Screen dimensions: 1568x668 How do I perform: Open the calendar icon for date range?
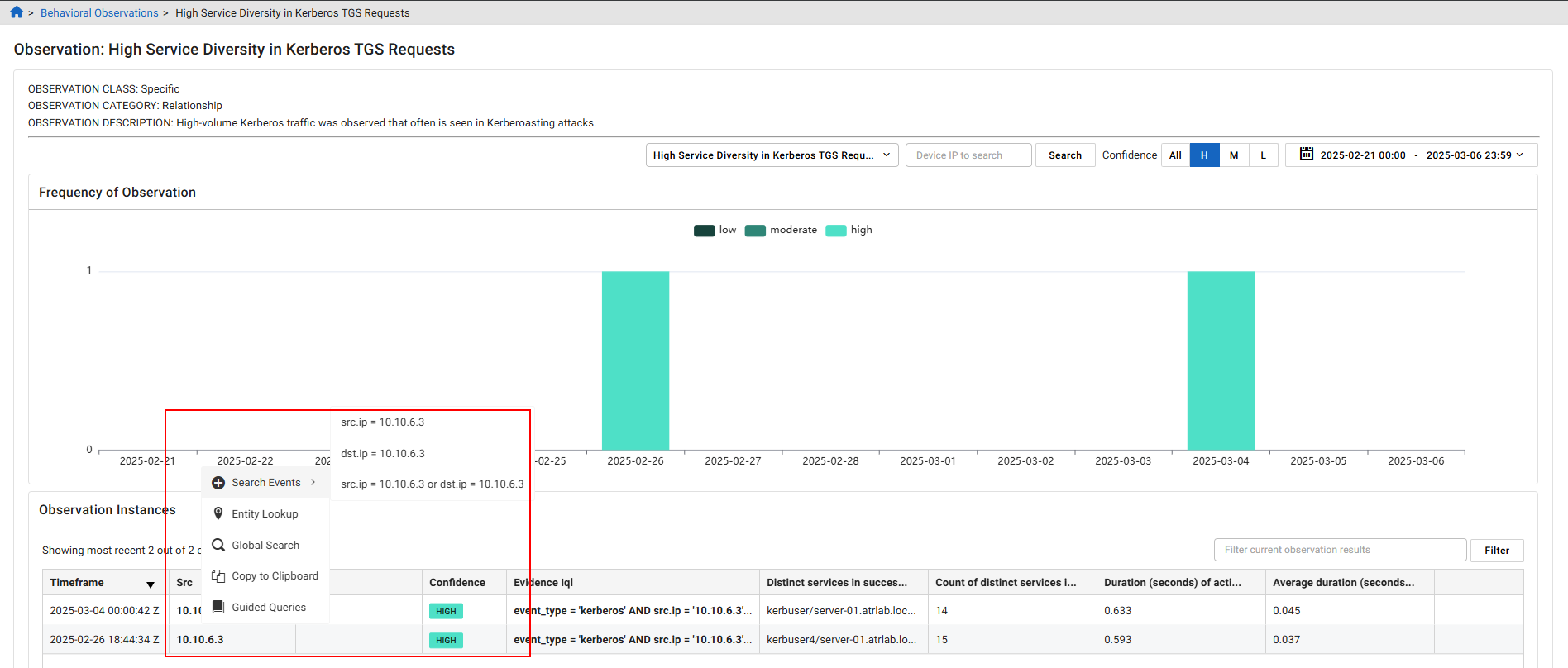pos(1307,155)
